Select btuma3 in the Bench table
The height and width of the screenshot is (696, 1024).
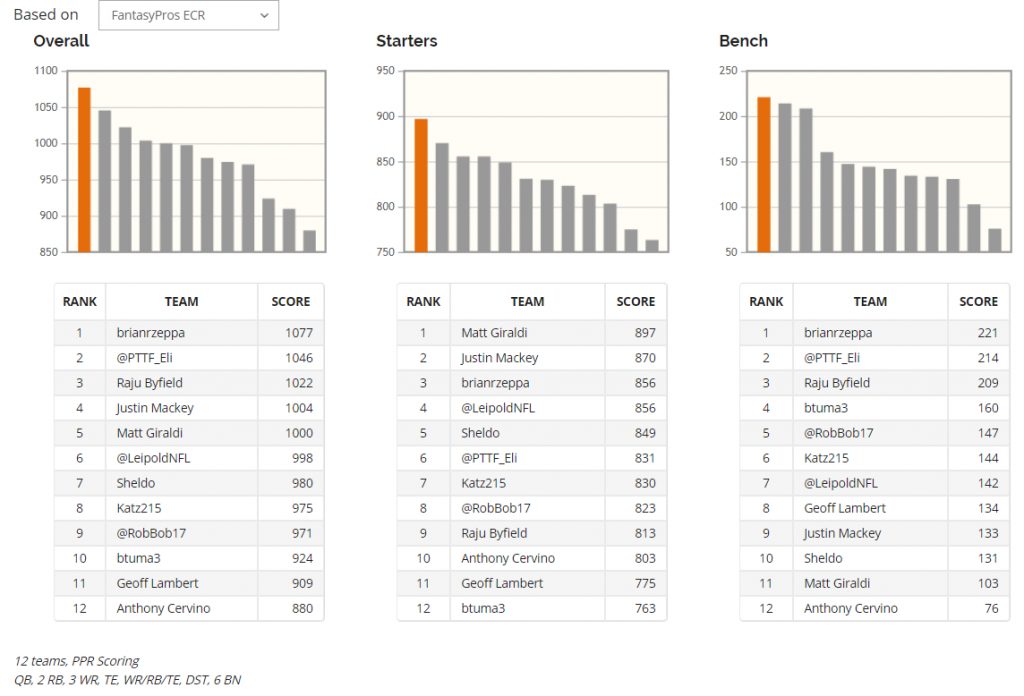pos(825,408)
